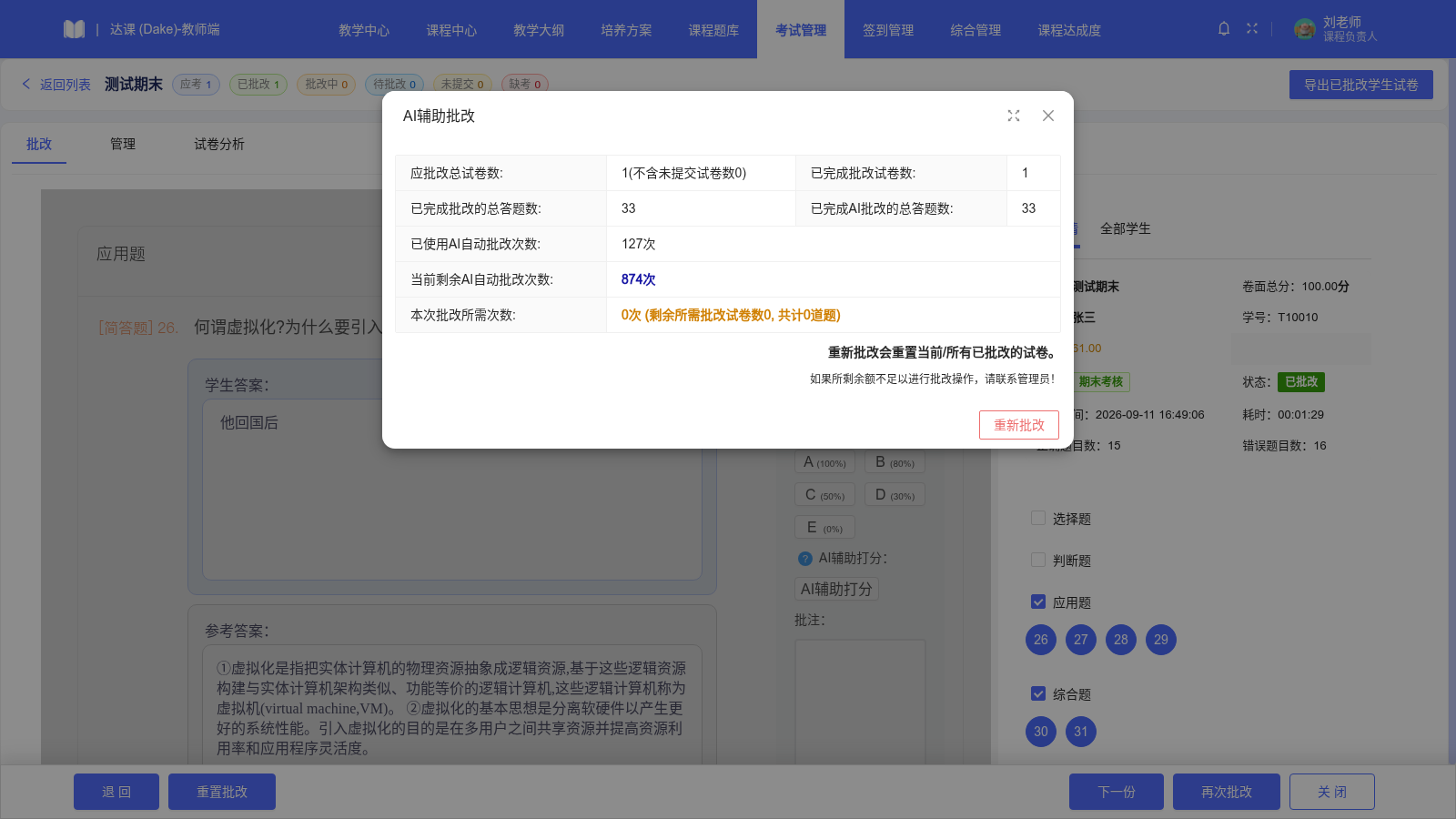Click the 重新批改 button in dialog
The image size is (1456, 819).
pos(1019,425)
